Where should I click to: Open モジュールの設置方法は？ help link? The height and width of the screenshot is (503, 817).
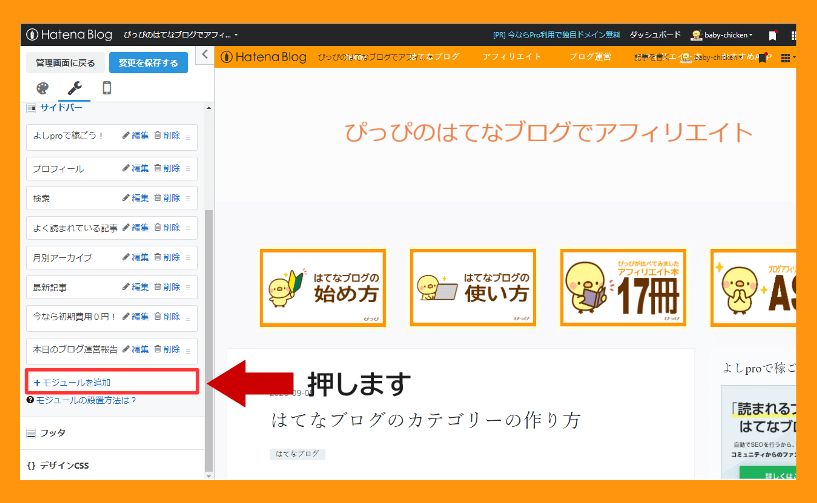click(x=81, y=400)
